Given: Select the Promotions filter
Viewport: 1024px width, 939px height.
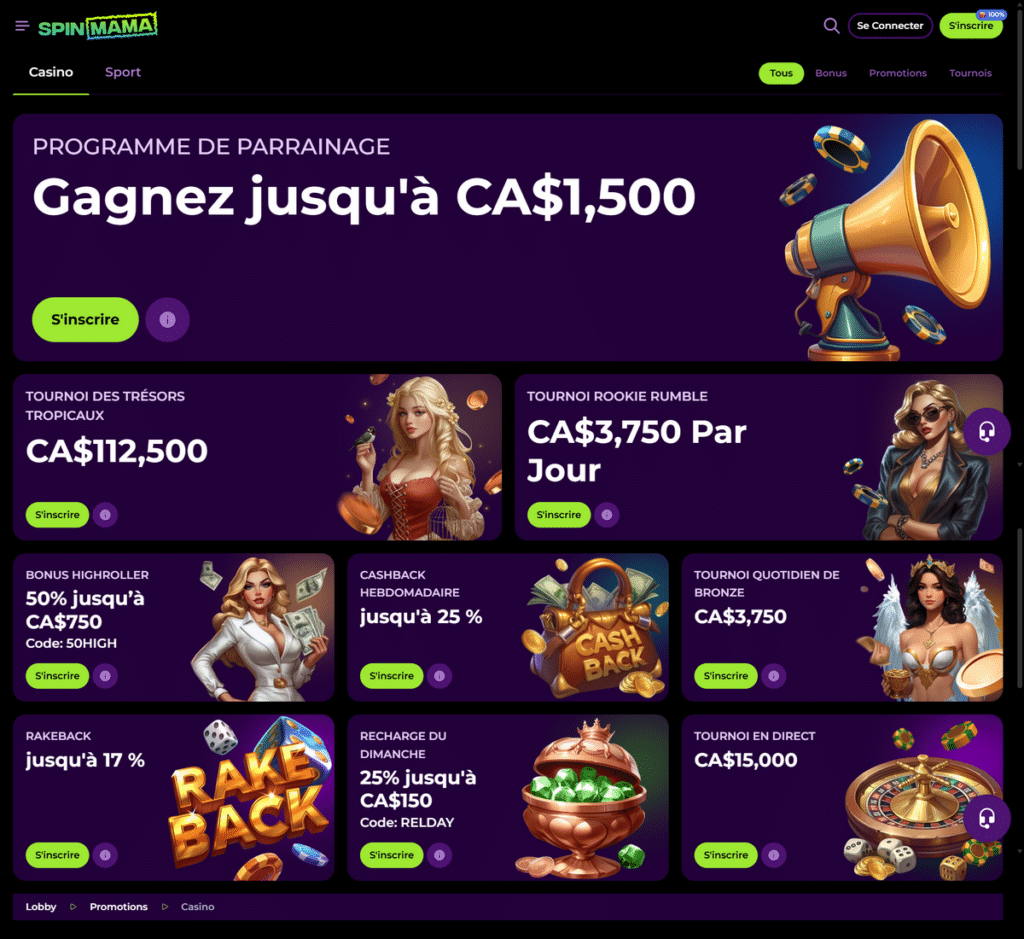Looking at the screenshot, I should tap(898, 73).
